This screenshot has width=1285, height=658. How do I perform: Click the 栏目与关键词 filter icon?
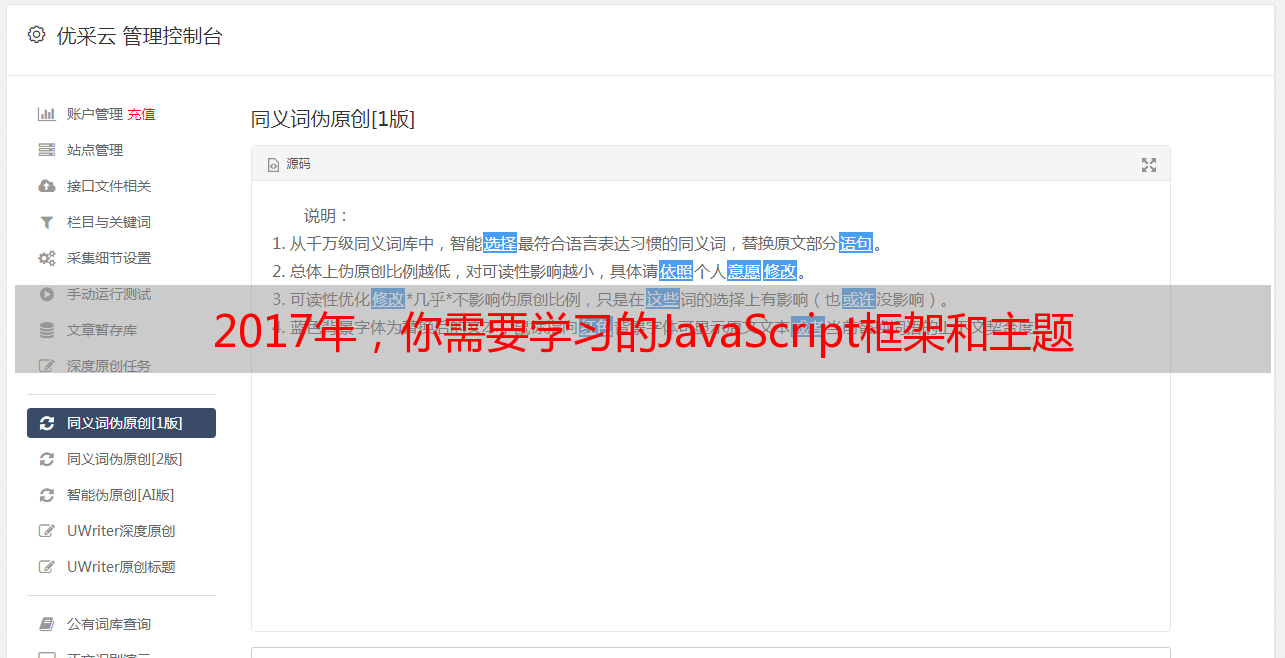pos(46,222)
